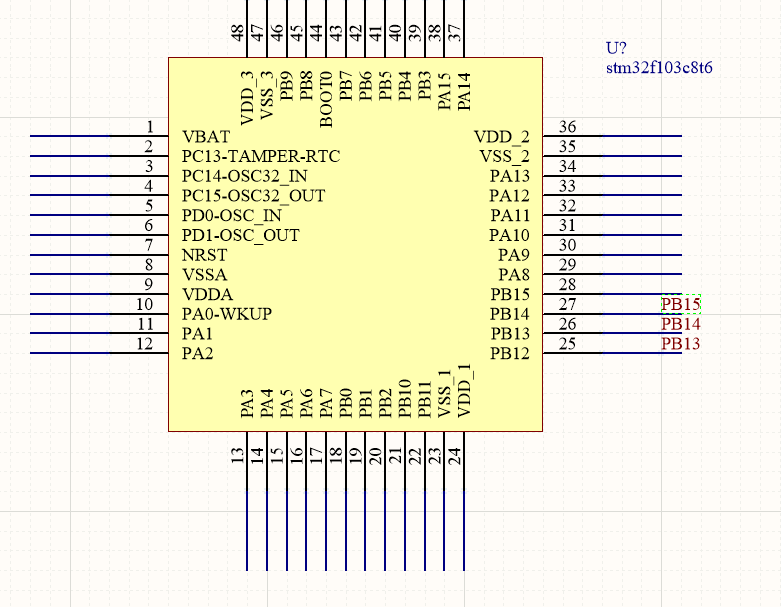This screenshot has width=781, height=607.
Task: Select the PB8 pin label
Action: [x=306, y=86]
